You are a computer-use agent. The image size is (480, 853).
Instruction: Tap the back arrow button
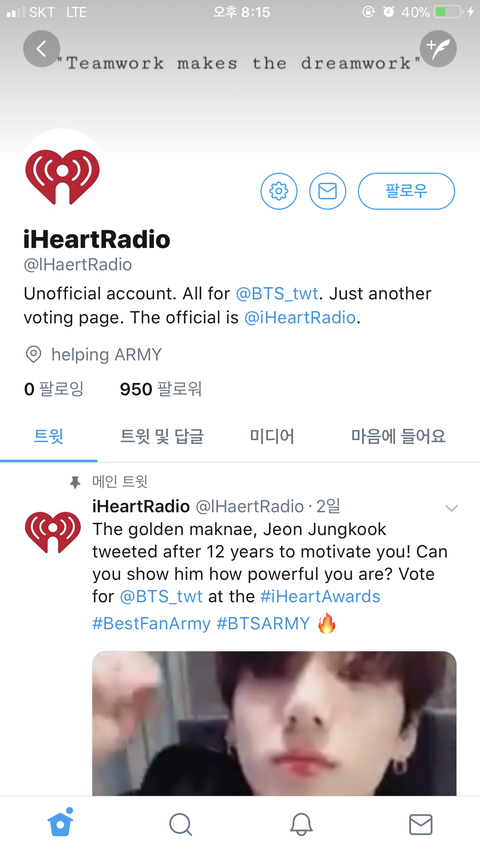click(x=41, y=49)
